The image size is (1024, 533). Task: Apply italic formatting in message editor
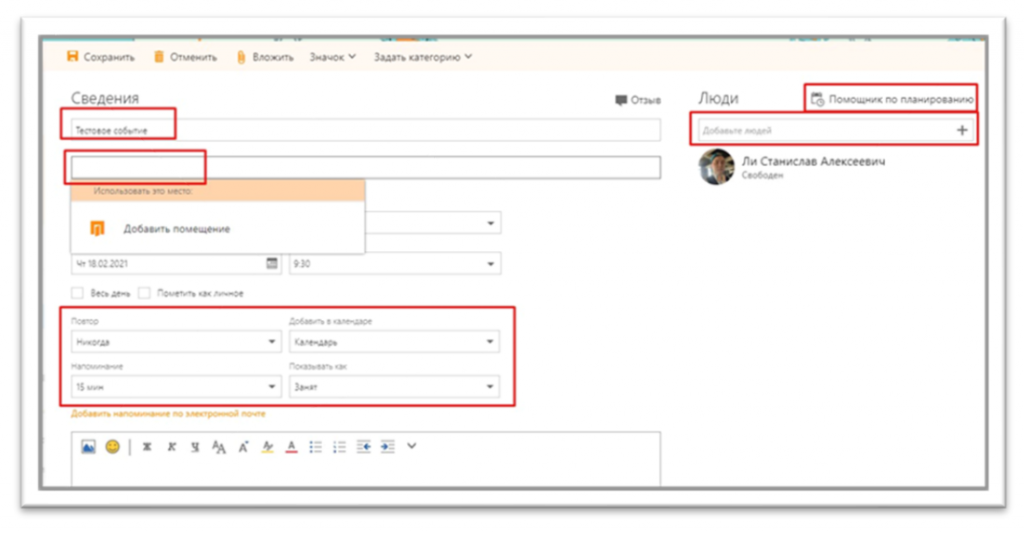pyautogui.click(x=171, y=447)
